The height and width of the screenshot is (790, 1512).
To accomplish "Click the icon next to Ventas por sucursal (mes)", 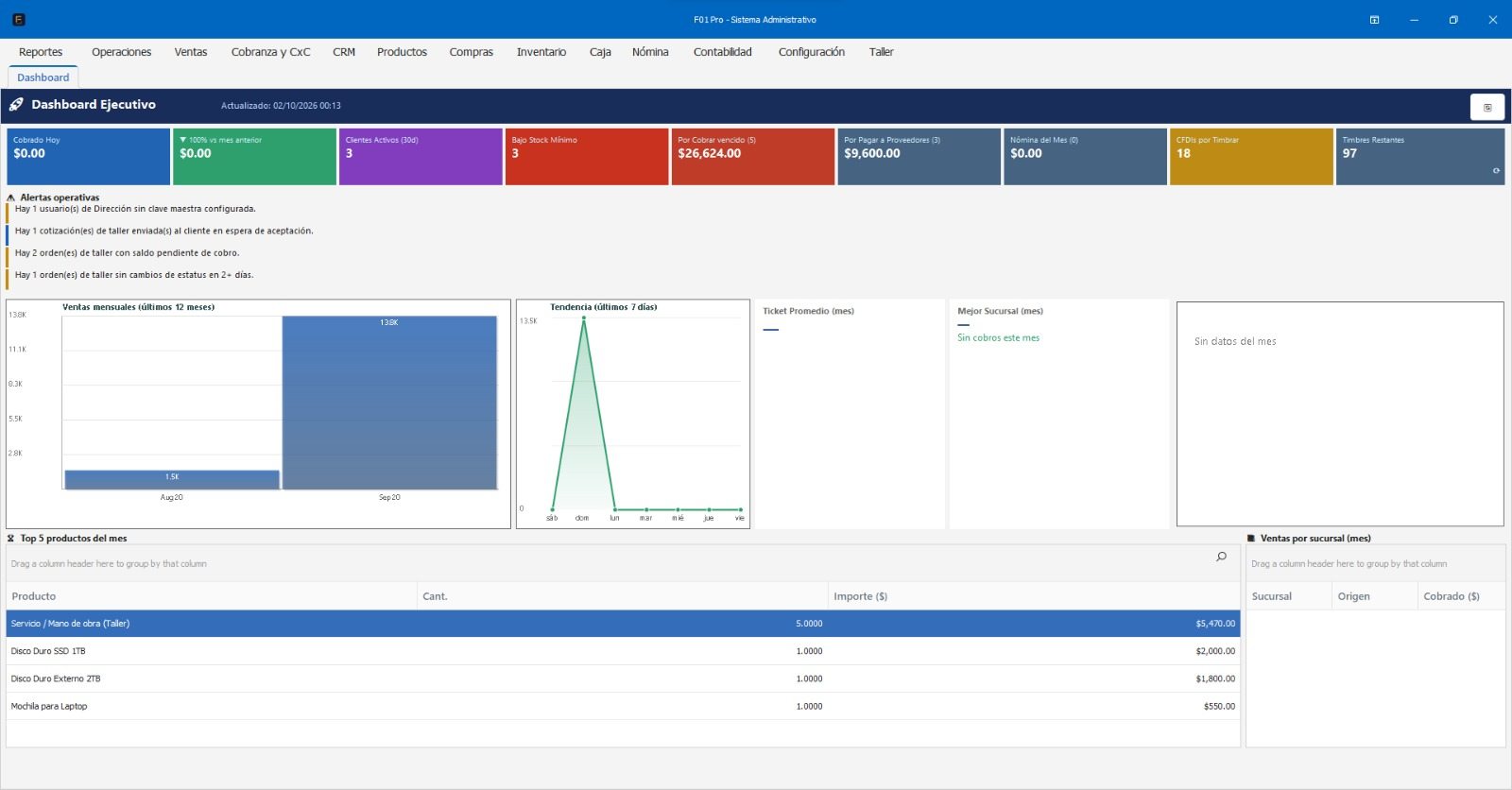I will (x=1251, y=539).
